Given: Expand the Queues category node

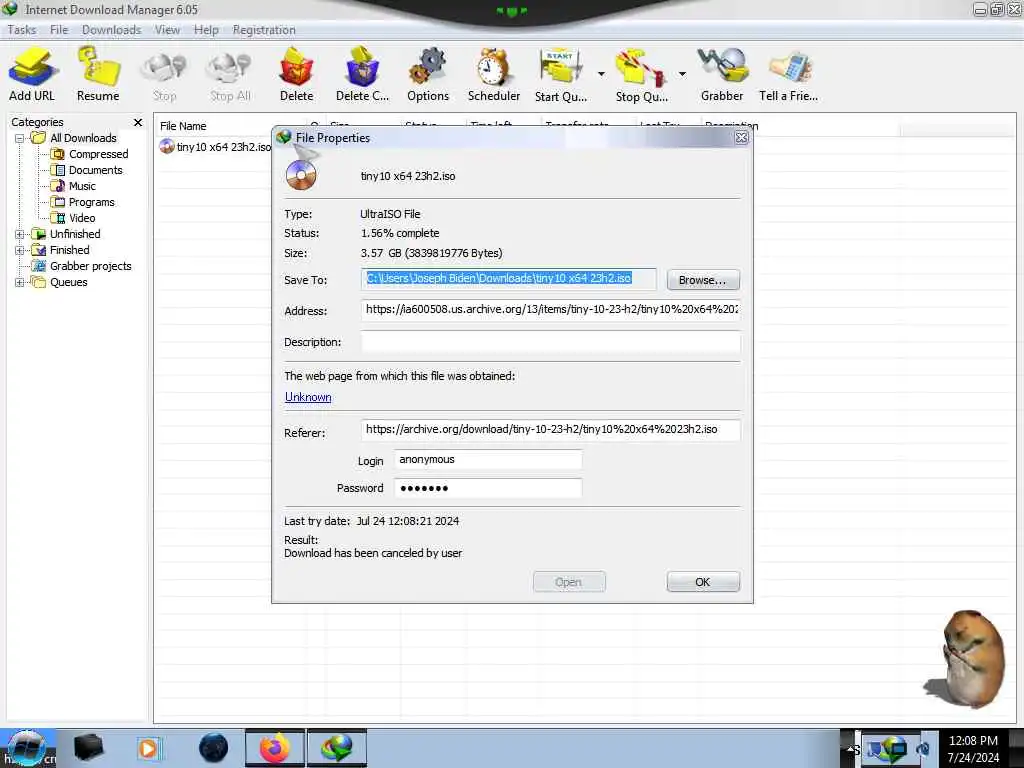Looking at the screenshot, I should point(20,282).
